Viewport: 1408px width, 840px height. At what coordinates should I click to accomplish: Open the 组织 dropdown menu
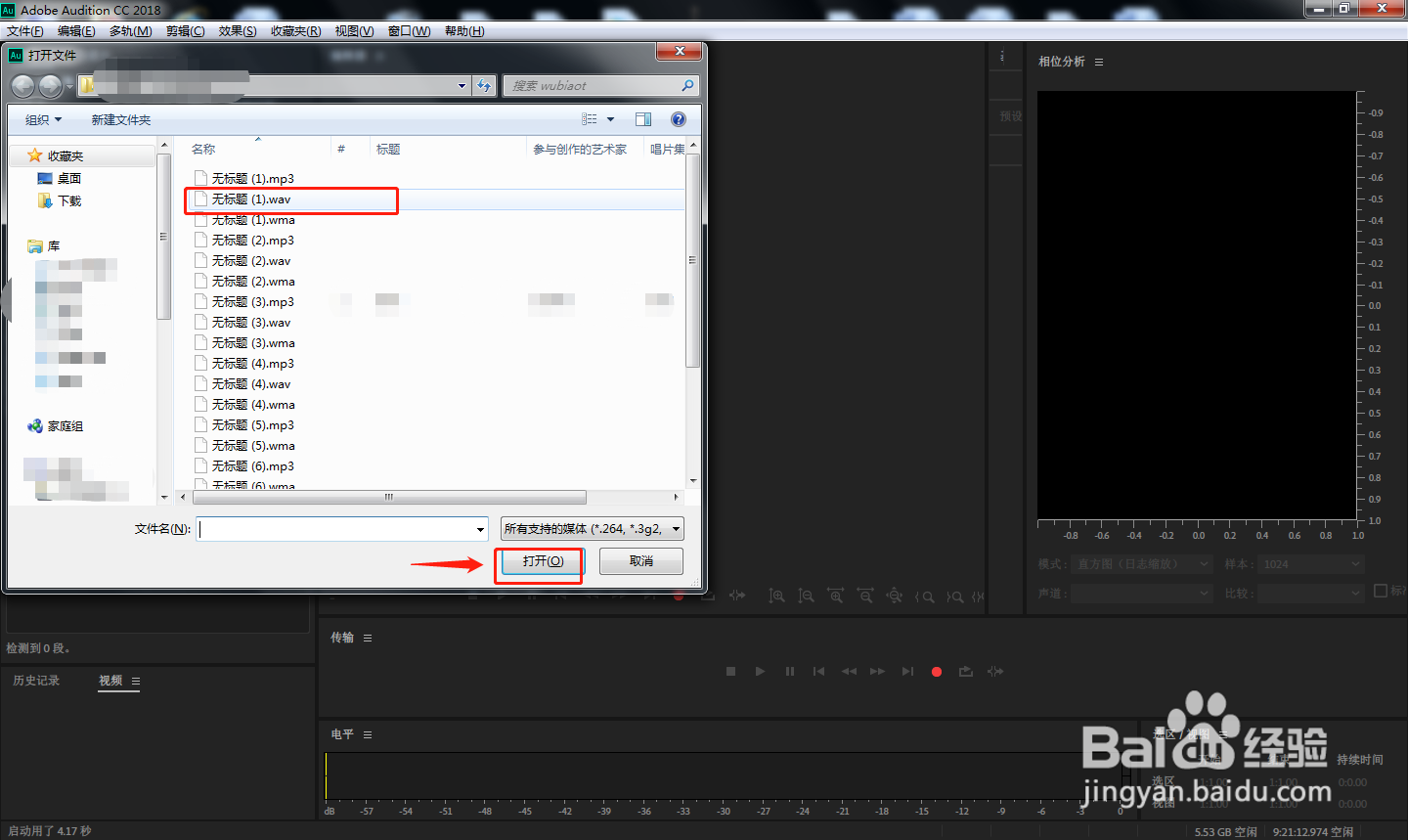click(x=43, y=119)
